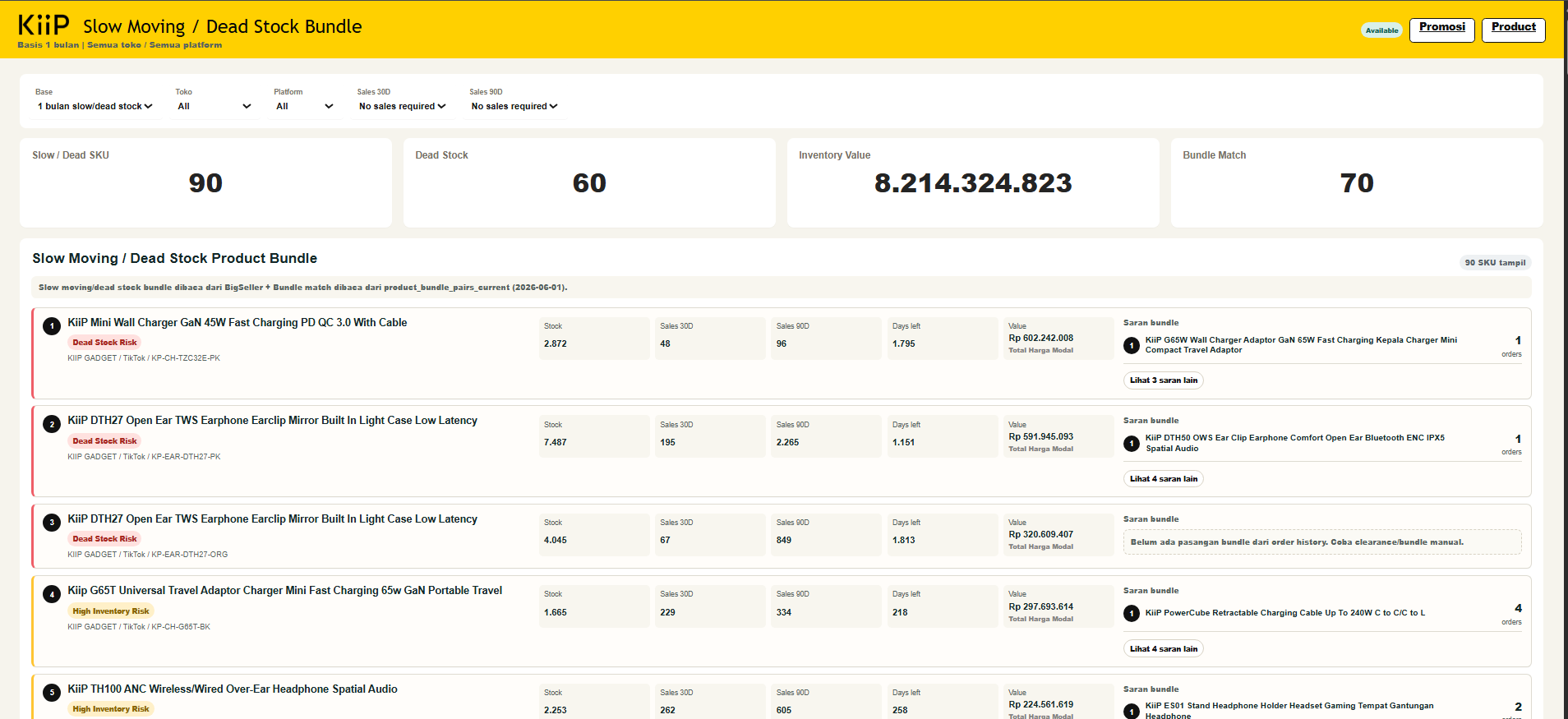Show 4 other suggestions for DTH27 PK earphone
The image size is (1568, 719).
click(1163, 479)
